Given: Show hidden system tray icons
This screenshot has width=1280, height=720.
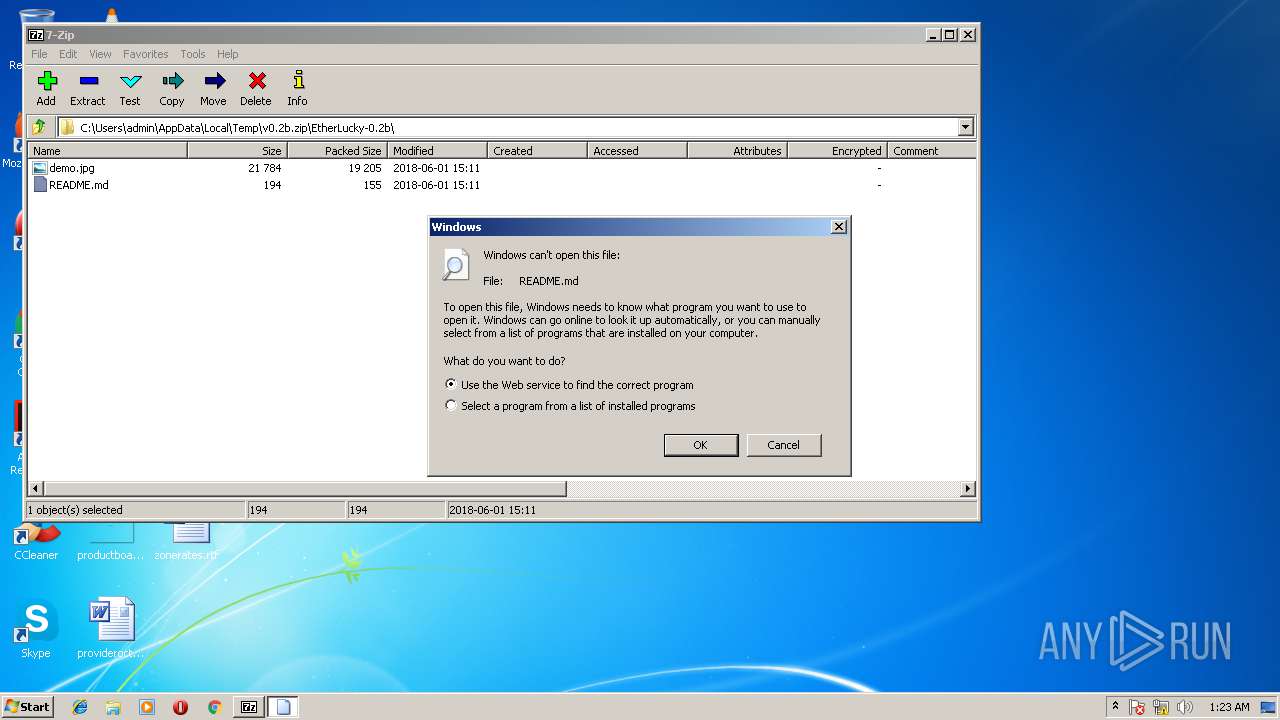Looking at the screenshot, I should coord(1115,707).
